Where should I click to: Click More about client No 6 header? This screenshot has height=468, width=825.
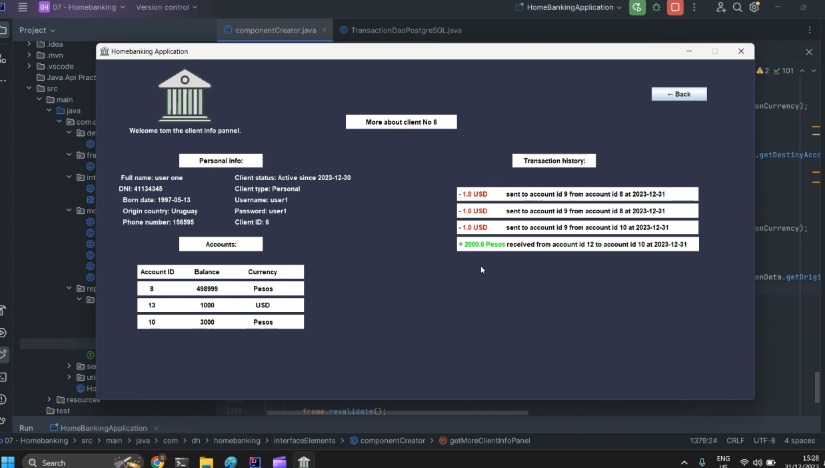401,122
